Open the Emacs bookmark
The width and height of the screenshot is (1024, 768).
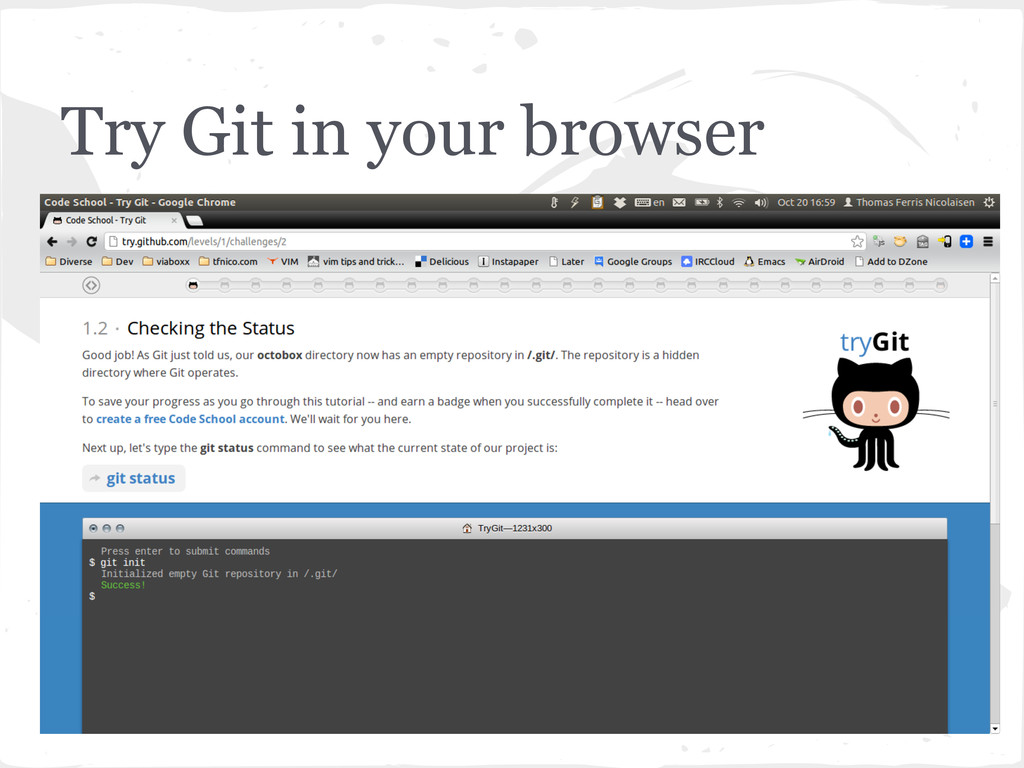pyautogui.click(x=765, y=262)
